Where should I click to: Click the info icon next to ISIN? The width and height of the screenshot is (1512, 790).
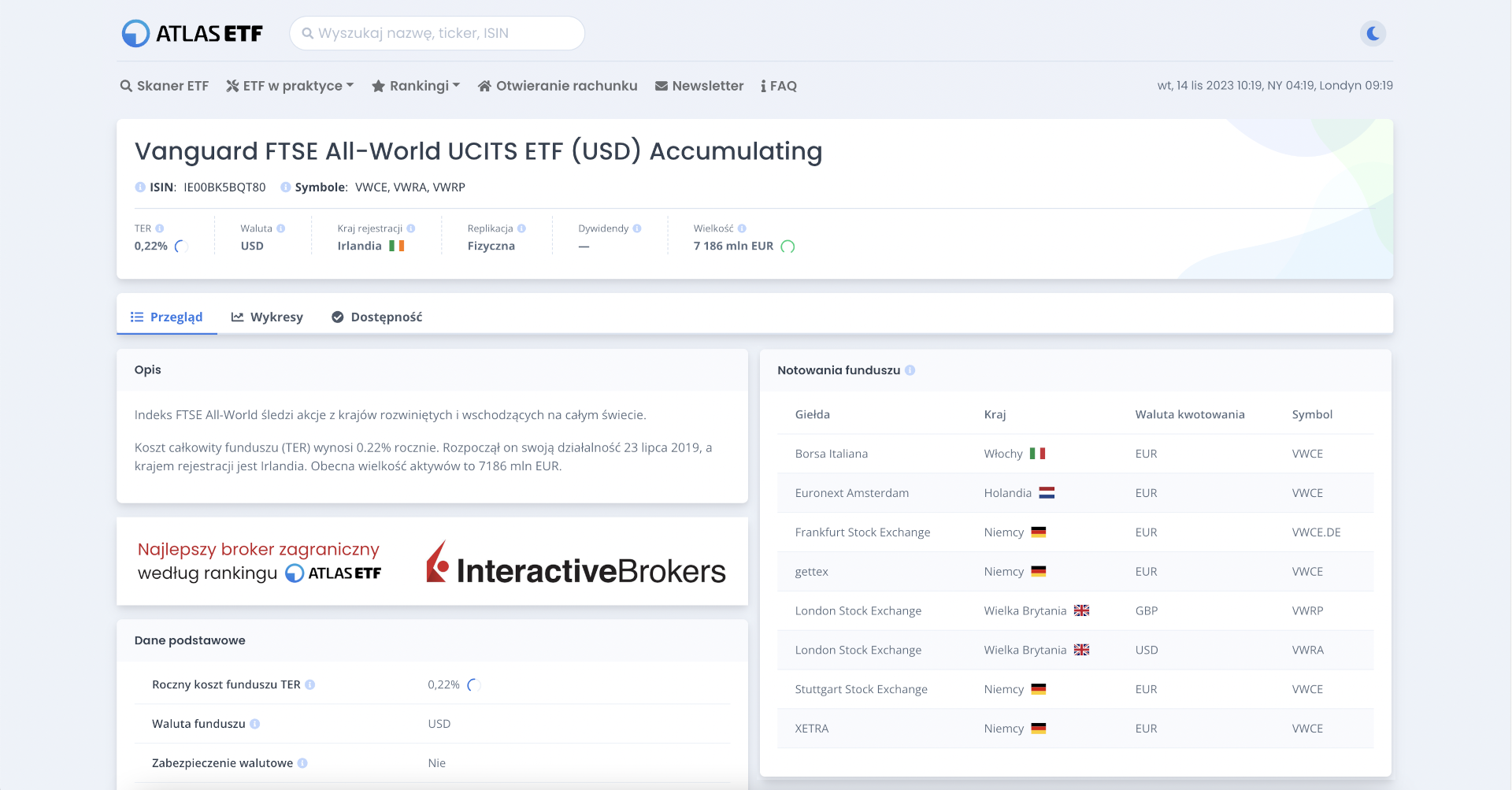tap(140, 187)
